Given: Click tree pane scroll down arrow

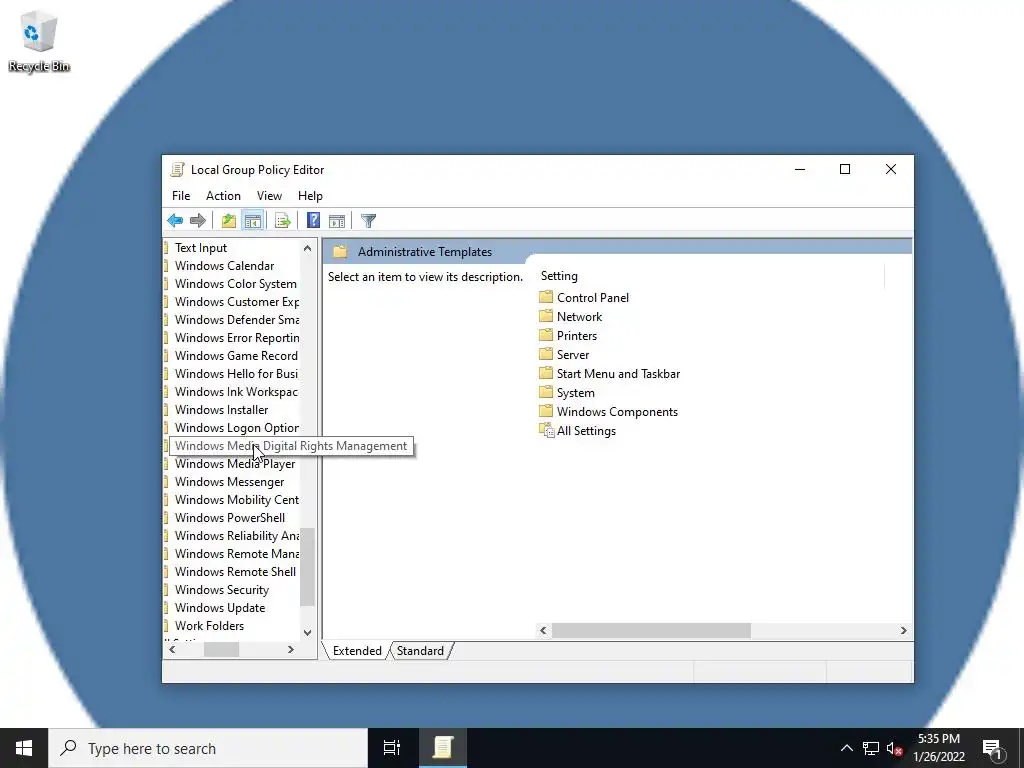Looking at the screenshot, I should [308, 632].
